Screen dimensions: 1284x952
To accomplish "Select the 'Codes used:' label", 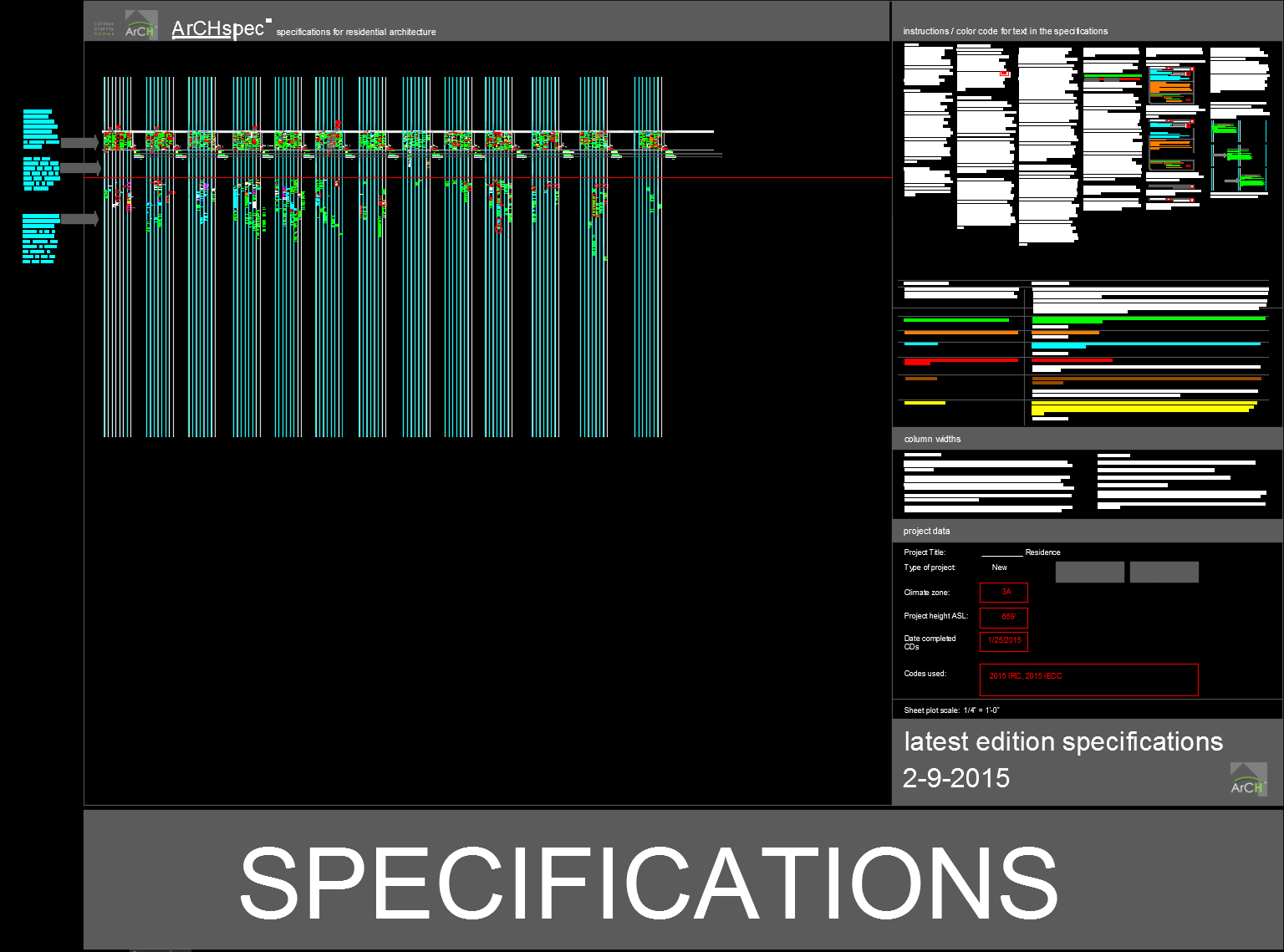I will click(925, 674).
